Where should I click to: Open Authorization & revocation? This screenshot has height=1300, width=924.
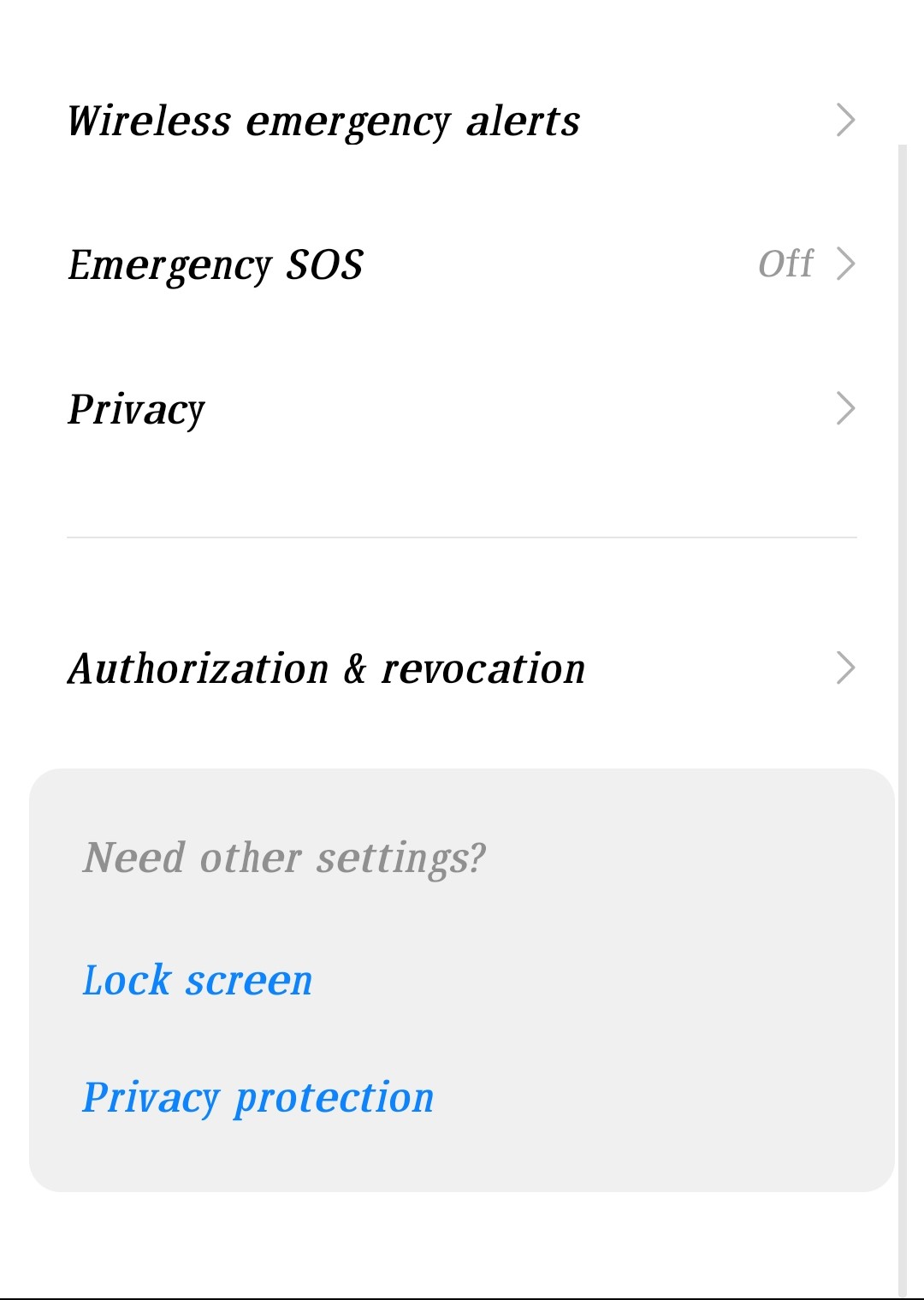point(327,669)
